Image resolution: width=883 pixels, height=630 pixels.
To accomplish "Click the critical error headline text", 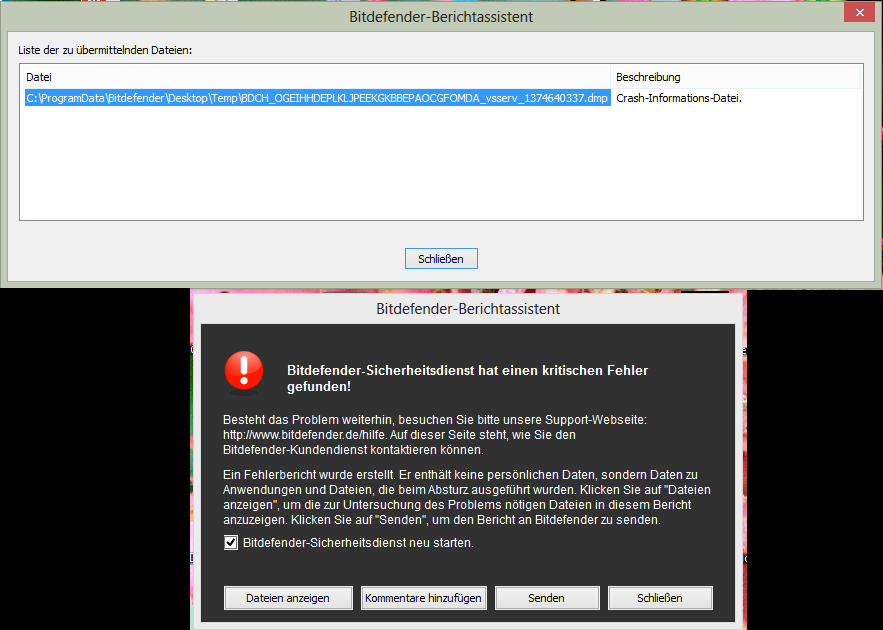I will point(467,378).
